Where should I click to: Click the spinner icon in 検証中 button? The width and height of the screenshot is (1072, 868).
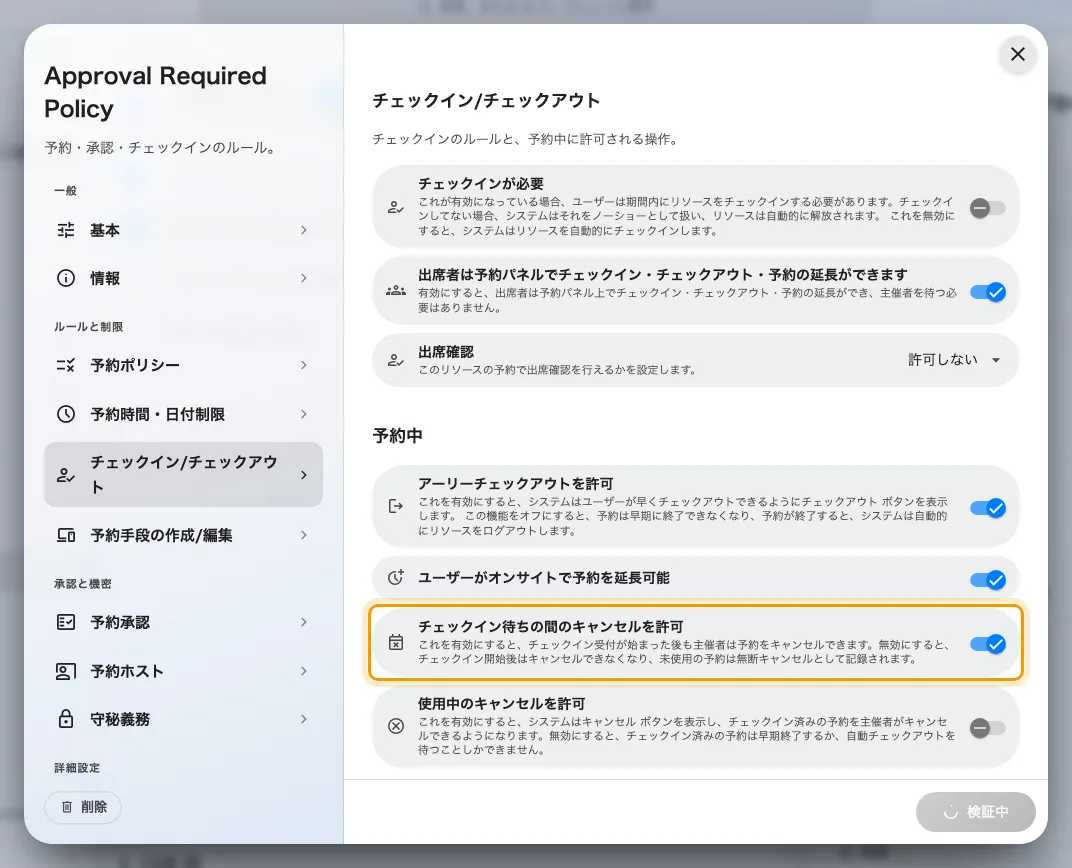pyautogui.click(x=950, y=812)
